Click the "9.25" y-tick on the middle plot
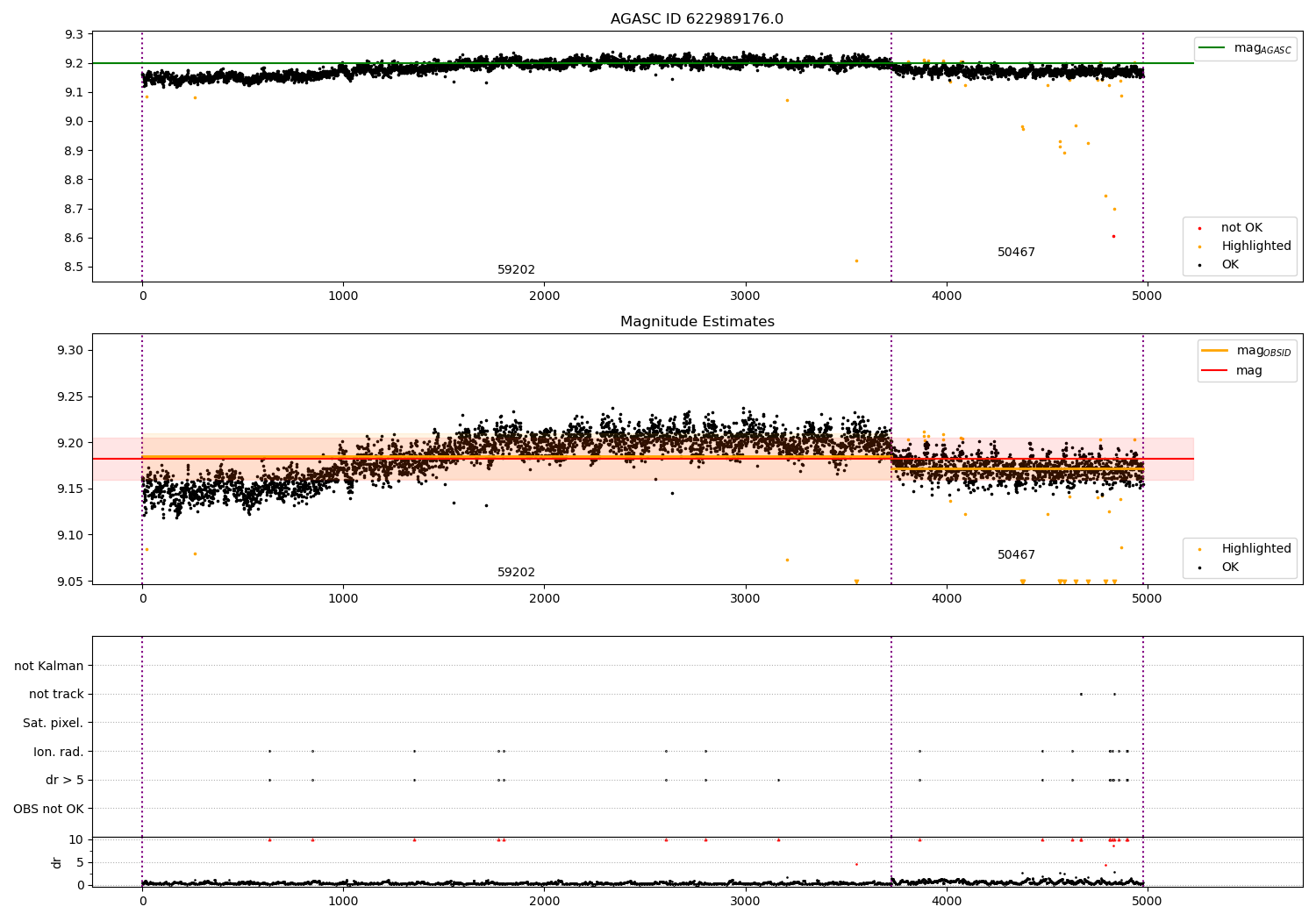Viewport: 1316px width, 921px height. [70, 397]
